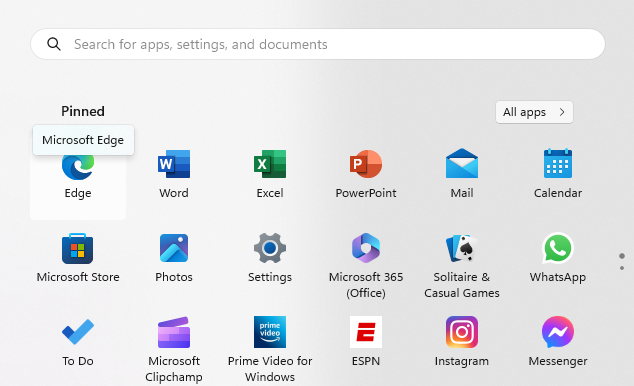Image resolution: width=634 pixels, height=386 pixels.
Task: Select the first pinned page dot
Action: (622, 256)
